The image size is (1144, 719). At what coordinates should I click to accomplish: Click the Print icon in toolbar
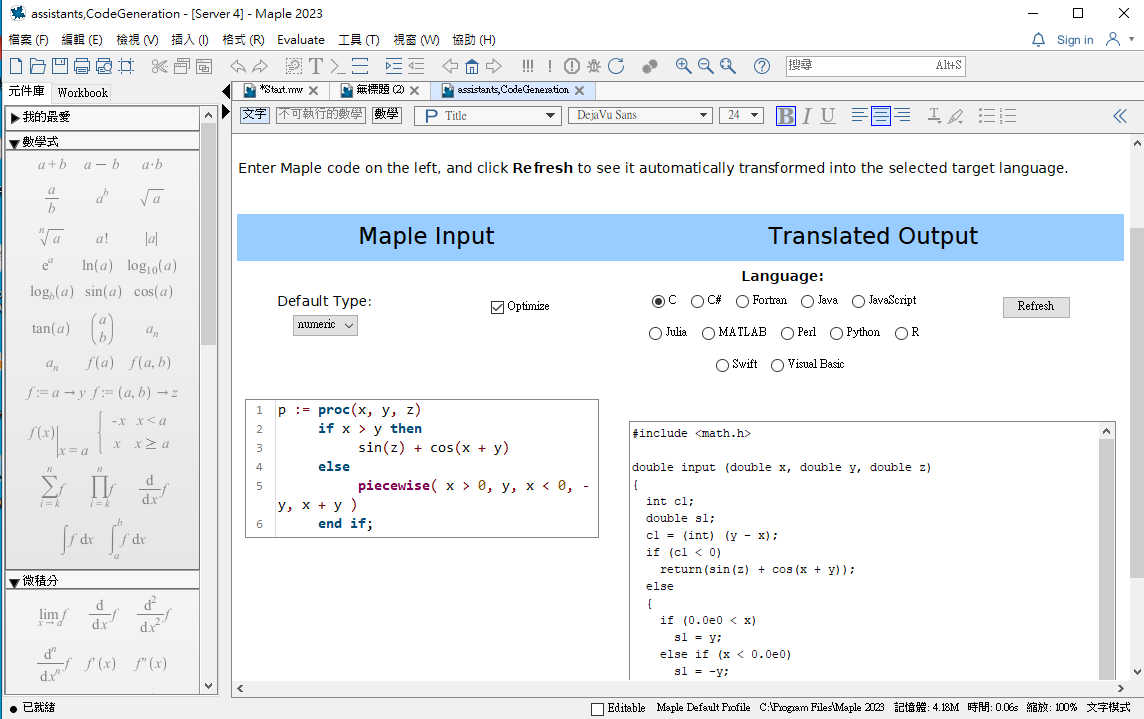82,66
